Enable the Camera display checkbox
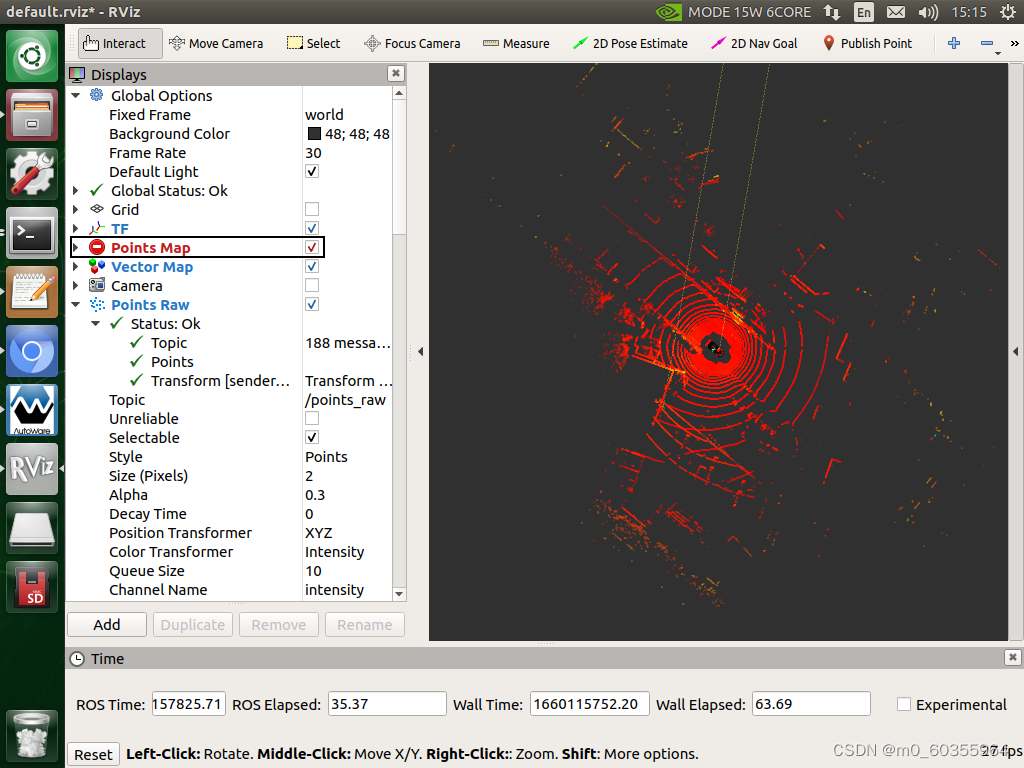The image size is (1024, 768). 312,285
